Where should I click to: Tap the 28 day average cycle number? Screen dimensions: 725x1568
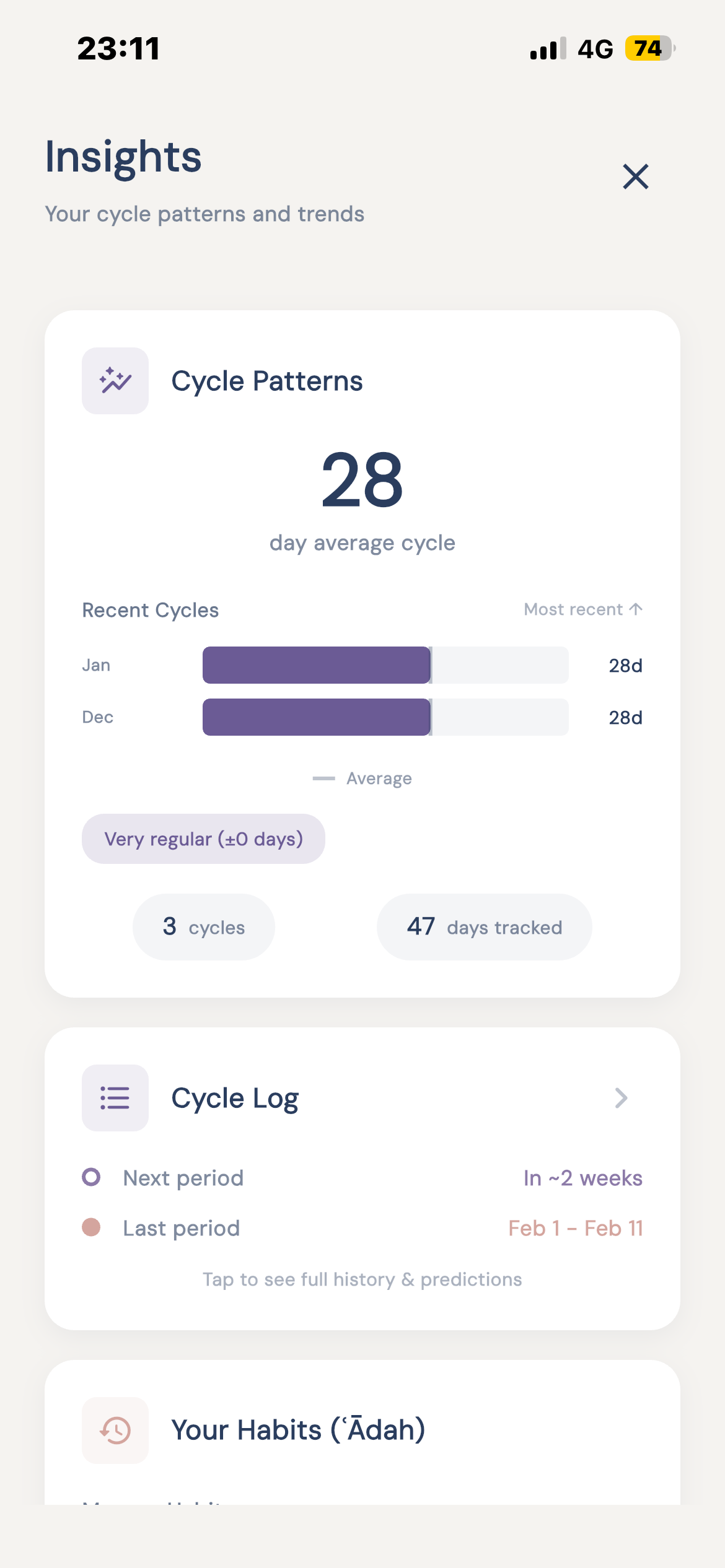point(362,480)
